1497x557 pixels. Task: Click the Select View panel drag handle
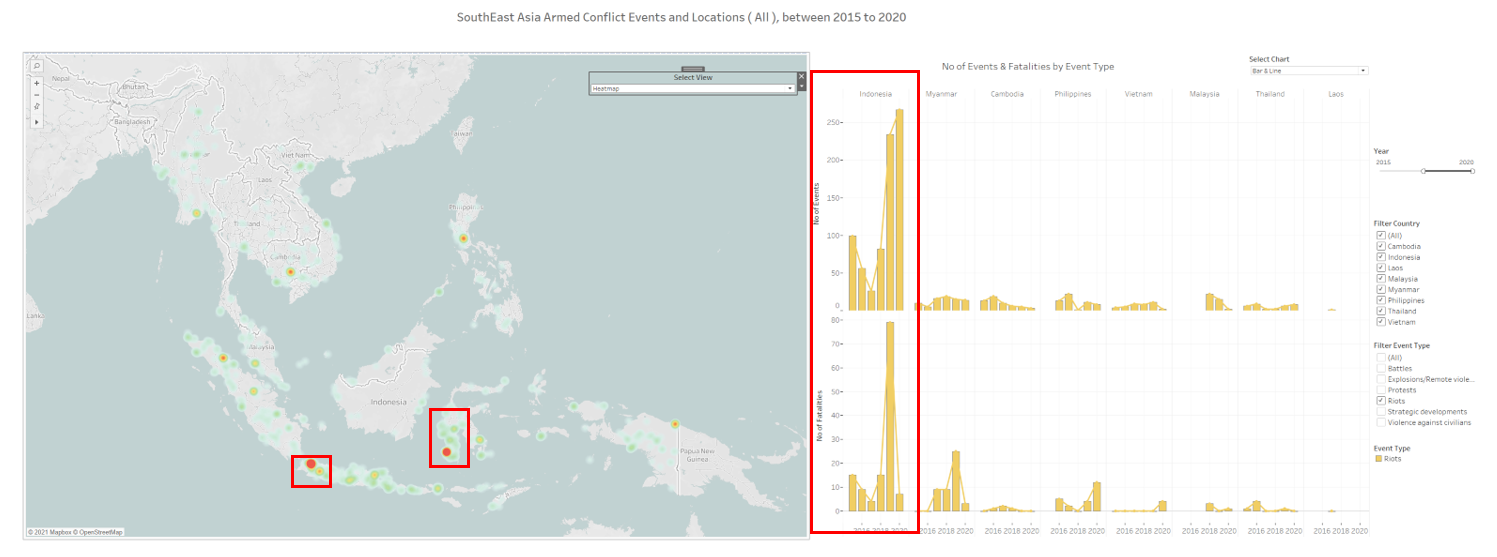click(x=693, y=69)
